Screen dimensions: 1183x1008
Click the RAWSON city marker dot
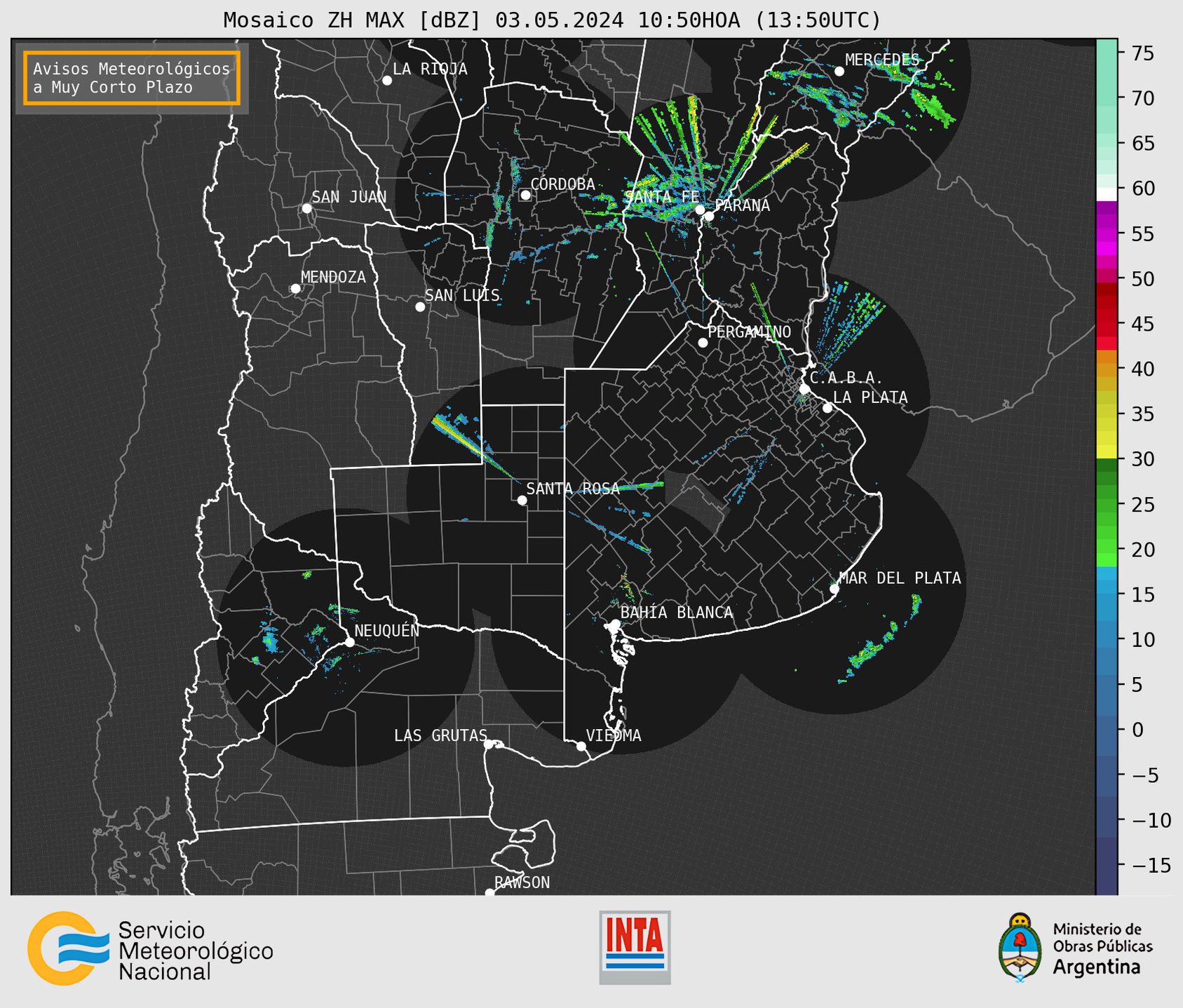(489, 893)
